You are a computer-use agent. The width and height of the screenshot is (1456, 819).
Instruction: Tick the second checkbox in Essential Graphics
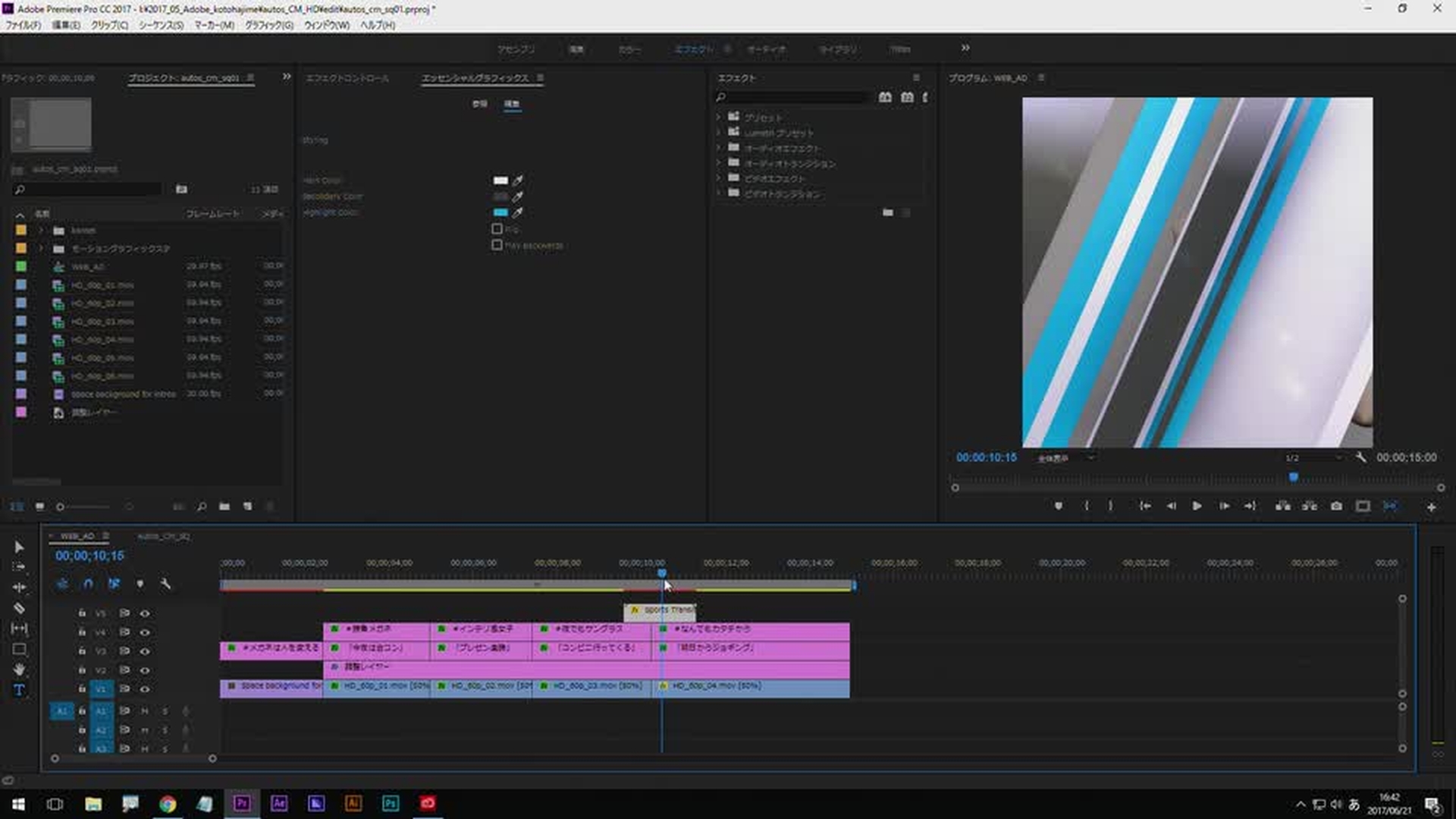coord(497,245)
